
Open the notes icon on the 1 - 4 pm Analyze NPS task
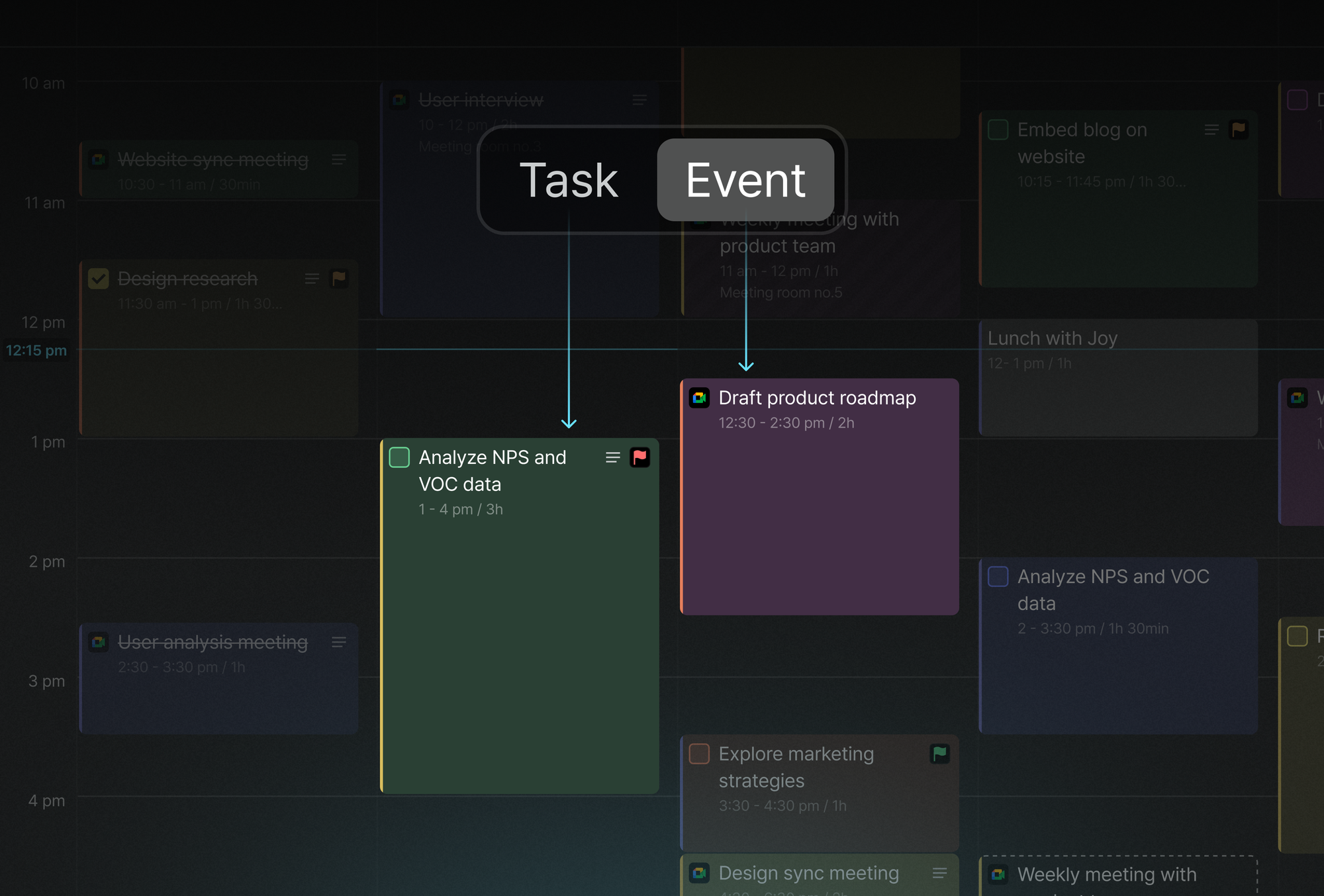coord(612,457)
